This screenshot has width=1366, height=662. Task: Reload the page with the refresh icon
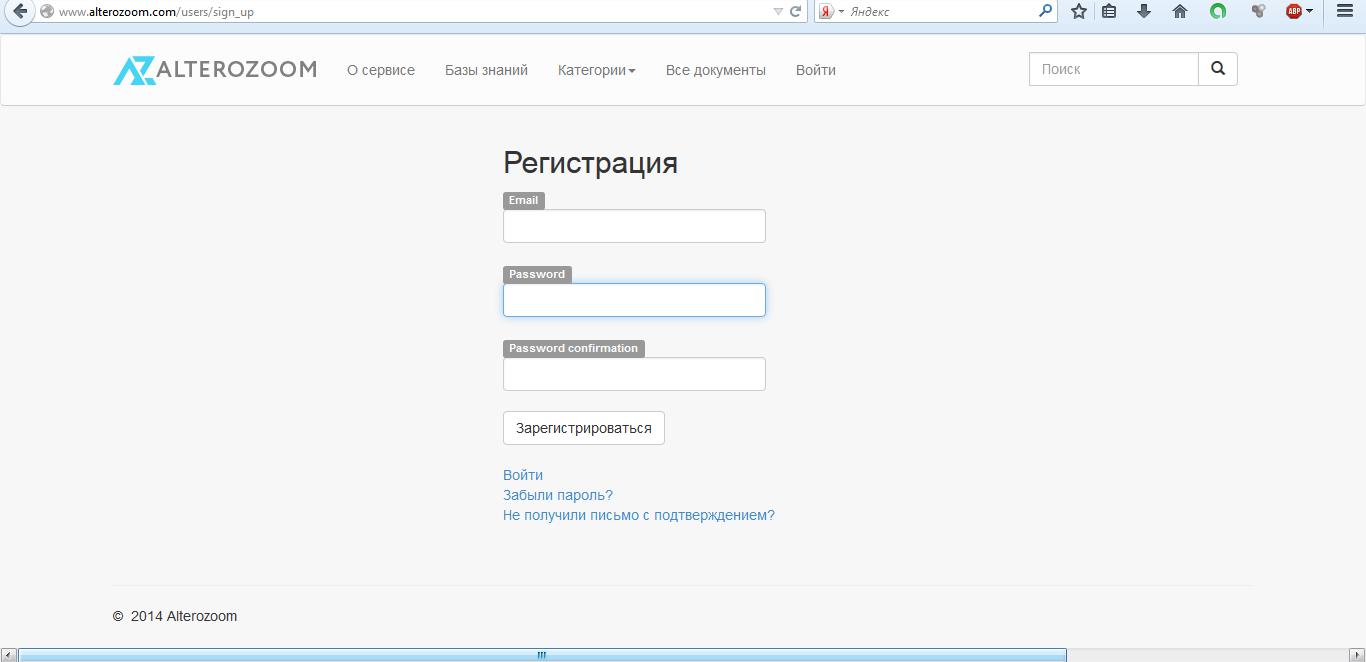(x=796, y=12)
